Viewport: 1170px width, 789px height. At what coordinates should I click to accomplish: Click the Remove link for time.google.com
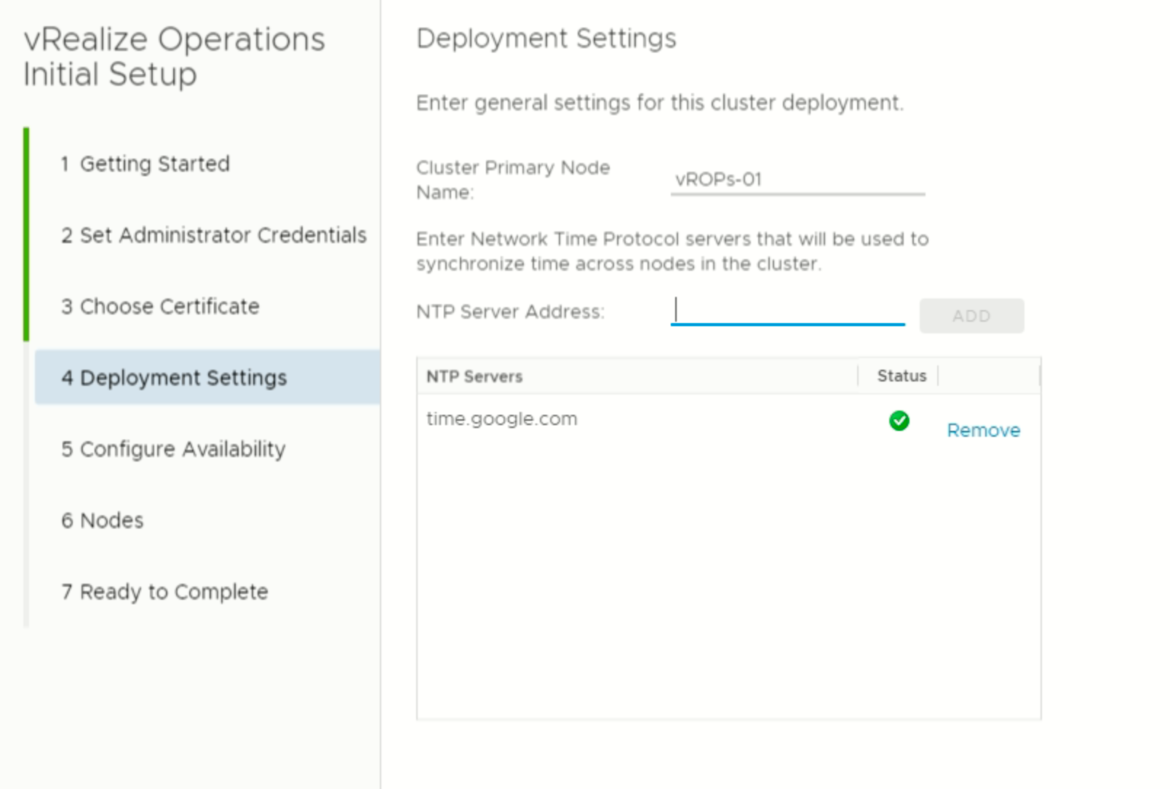click(x=983, y=430)
